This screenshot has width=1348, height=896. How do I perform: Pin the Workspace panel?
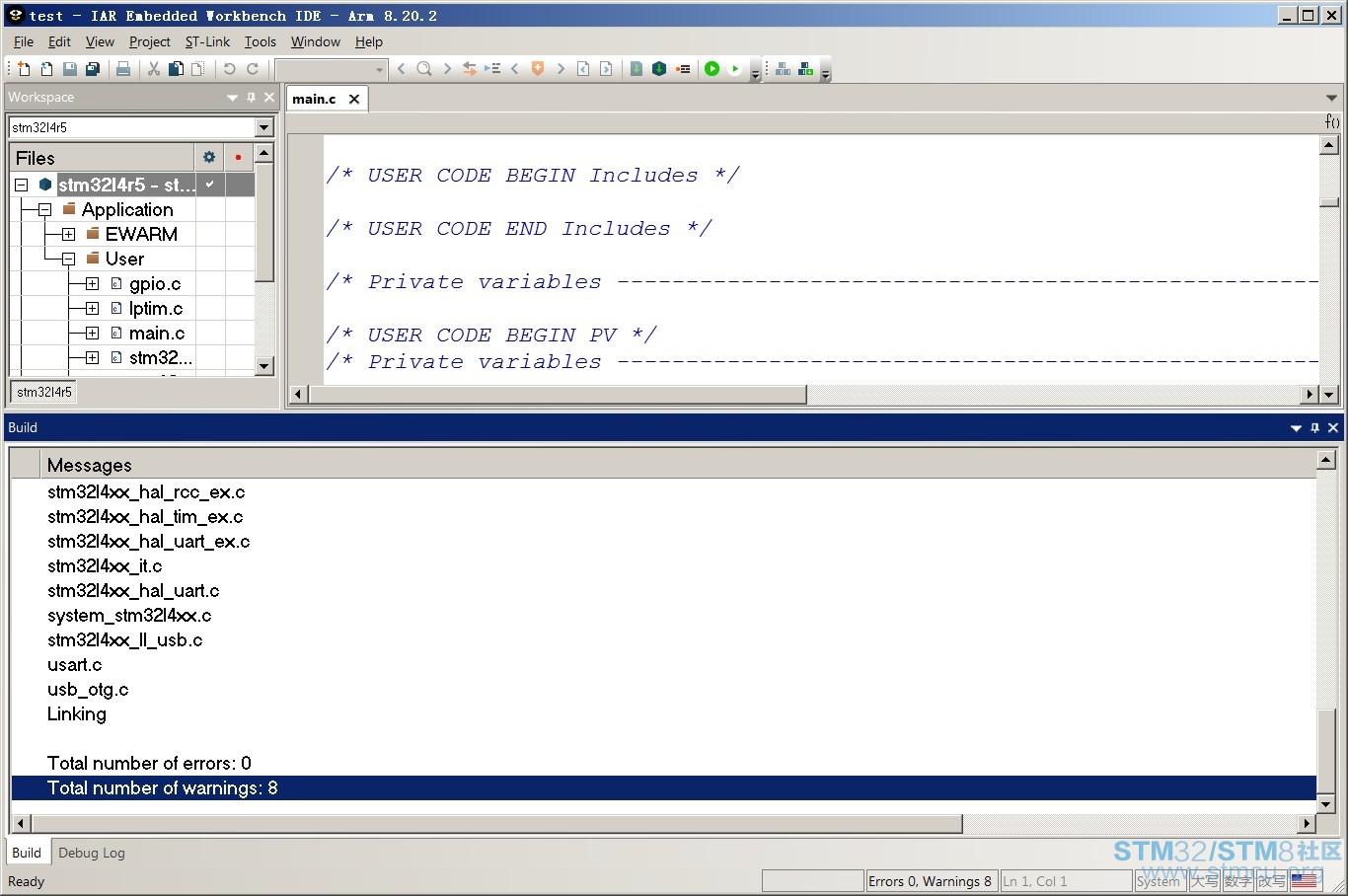(251, 97)
